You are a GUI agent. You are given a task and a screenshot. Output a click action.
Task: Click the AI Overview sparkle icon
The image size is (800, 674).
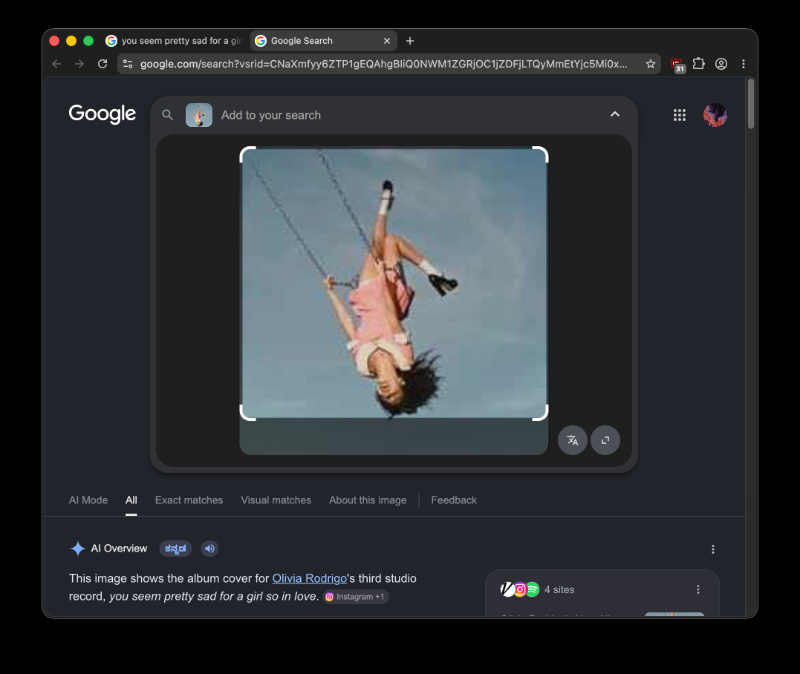(x=78, y=548)
